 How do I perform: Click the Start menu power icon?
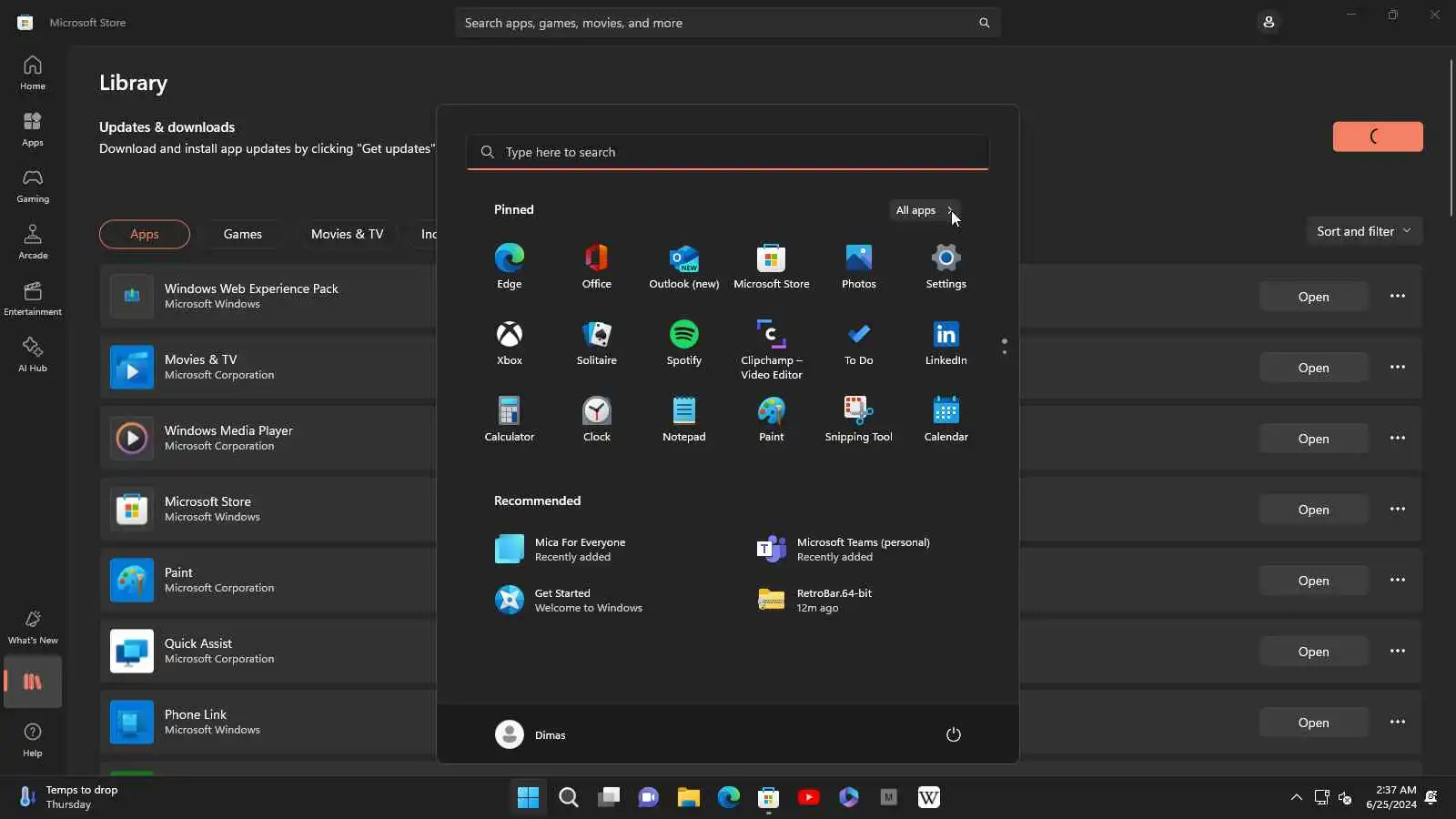tap(953, 734)
